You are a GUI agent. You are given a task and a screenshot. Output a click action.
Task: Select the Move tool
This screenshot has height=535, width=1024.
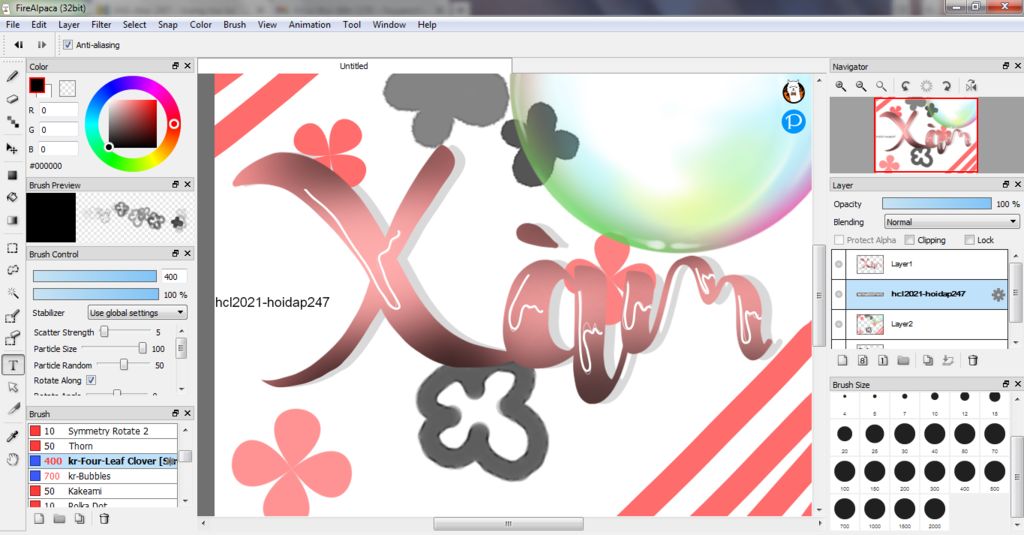[x=12, y=148]
